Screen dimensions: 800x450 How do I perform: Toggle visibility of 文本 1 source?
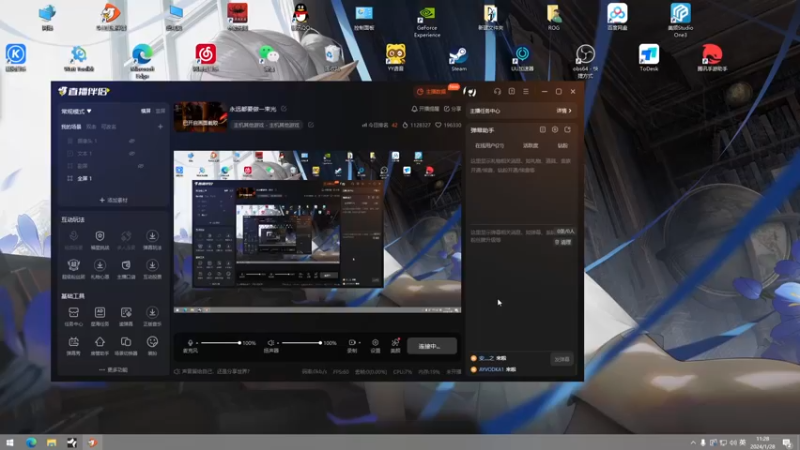pyautogui.click(x=132, y=153)
